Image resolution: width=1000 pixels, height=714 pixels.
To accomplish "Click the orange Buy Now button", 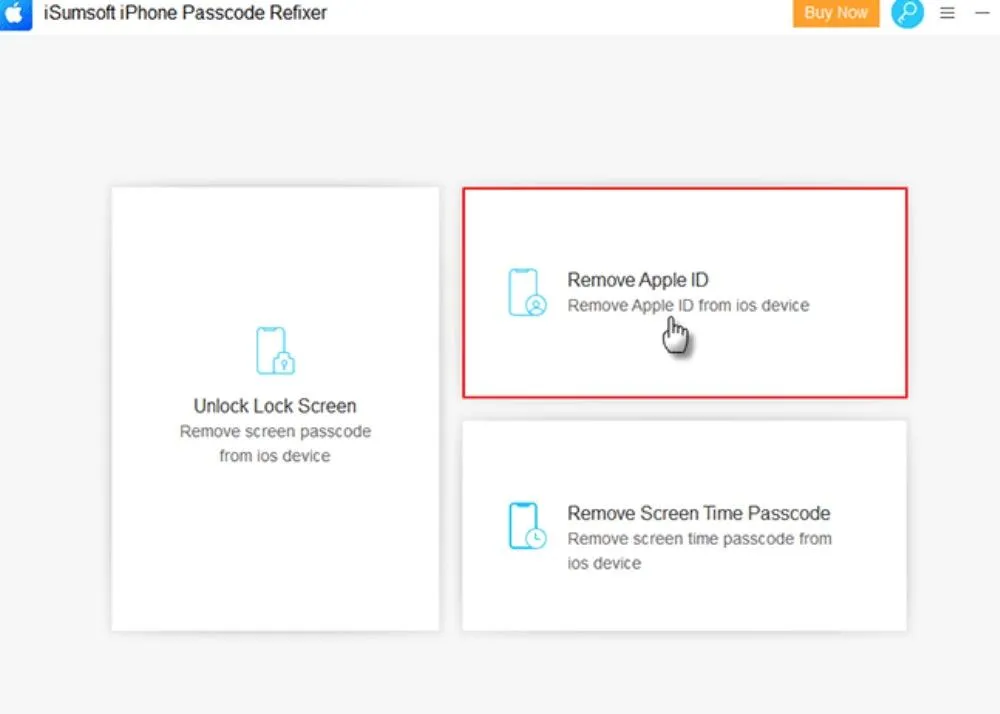I will tap(835, 13).
